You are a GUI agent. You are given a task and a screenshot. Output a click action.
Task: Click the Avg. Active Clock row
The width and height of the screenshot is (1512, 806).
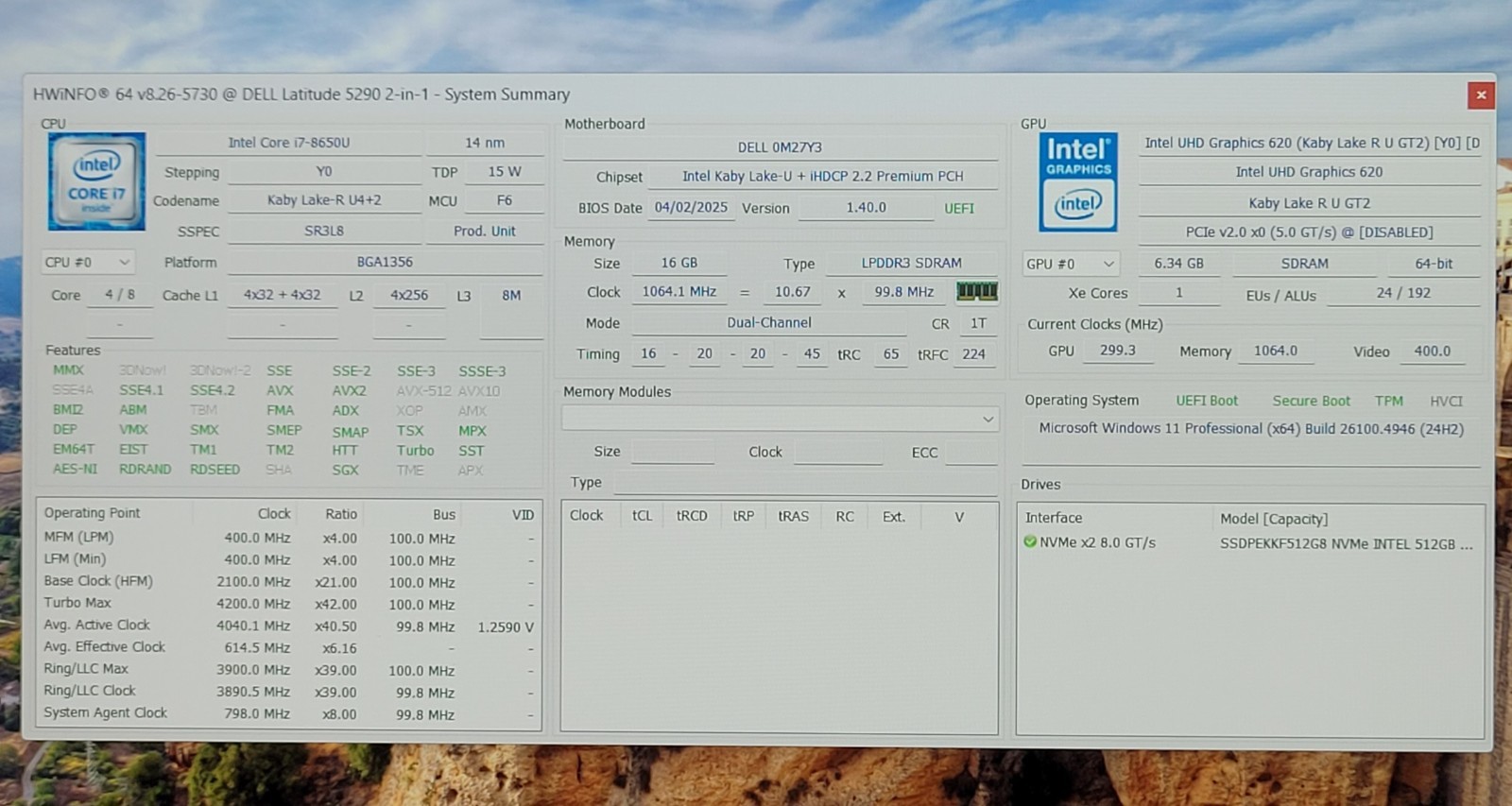coord(289,626)
